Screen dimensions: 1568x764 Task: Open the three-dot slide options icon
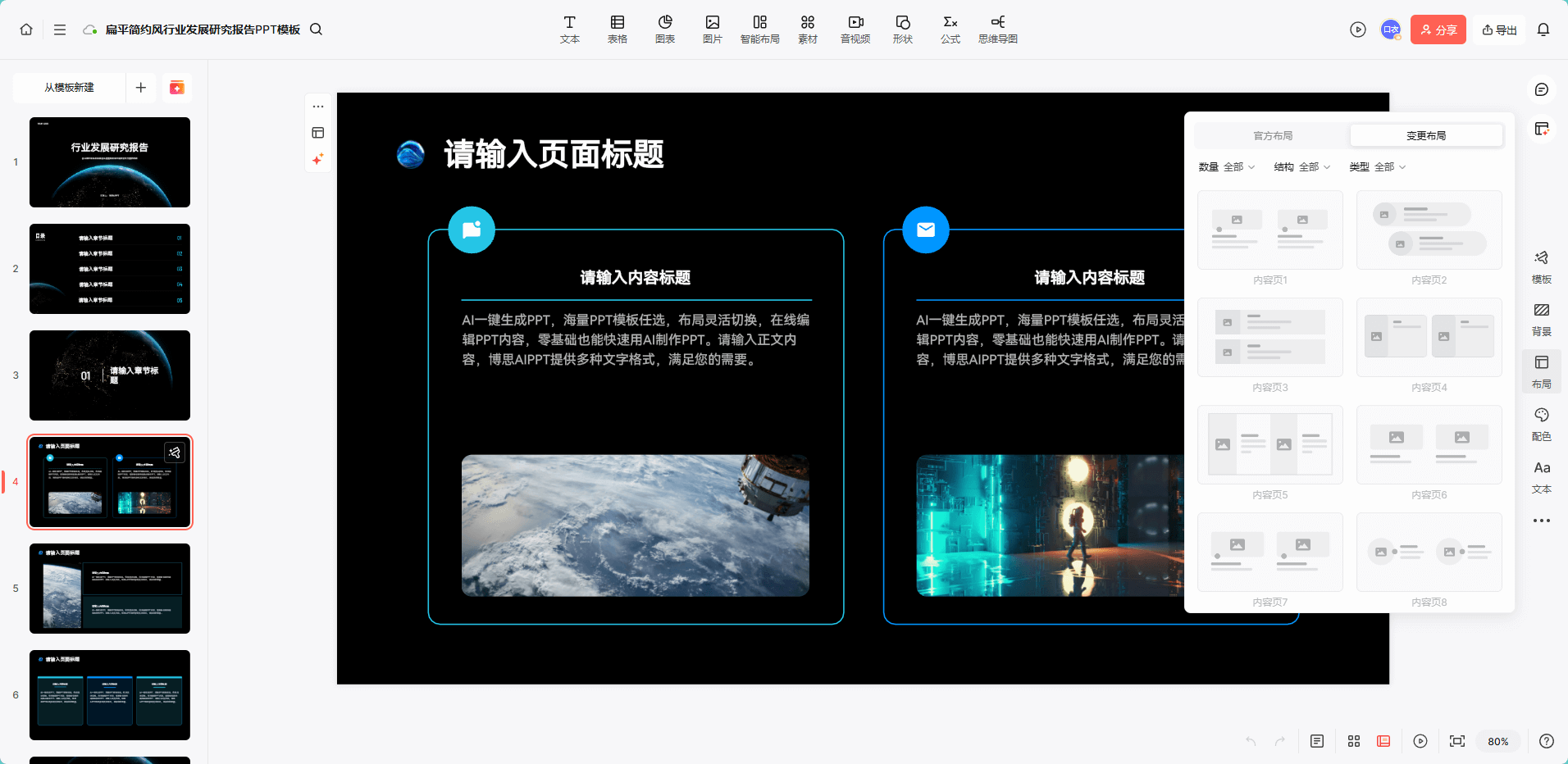coord(318,107)
